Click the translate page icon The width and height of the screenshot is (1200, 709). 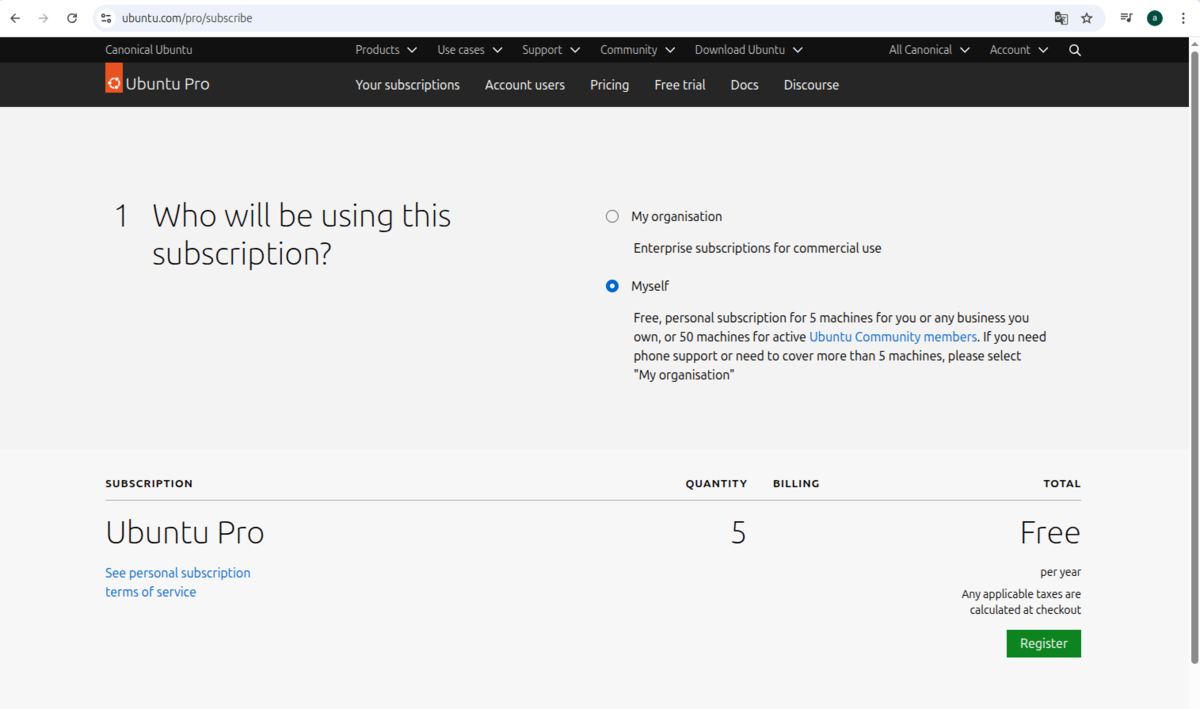point(1061,18)
